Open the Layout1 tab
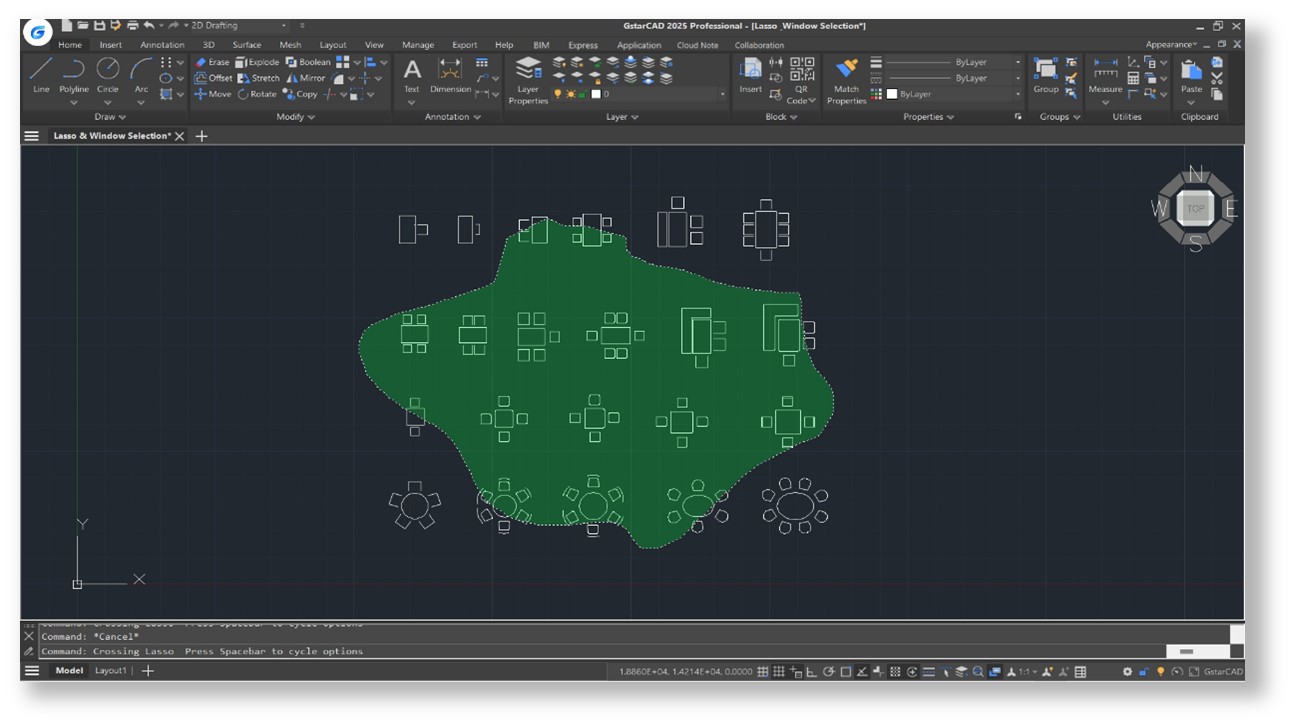Viewport: 1293px width, 726px height. point(111,671)
